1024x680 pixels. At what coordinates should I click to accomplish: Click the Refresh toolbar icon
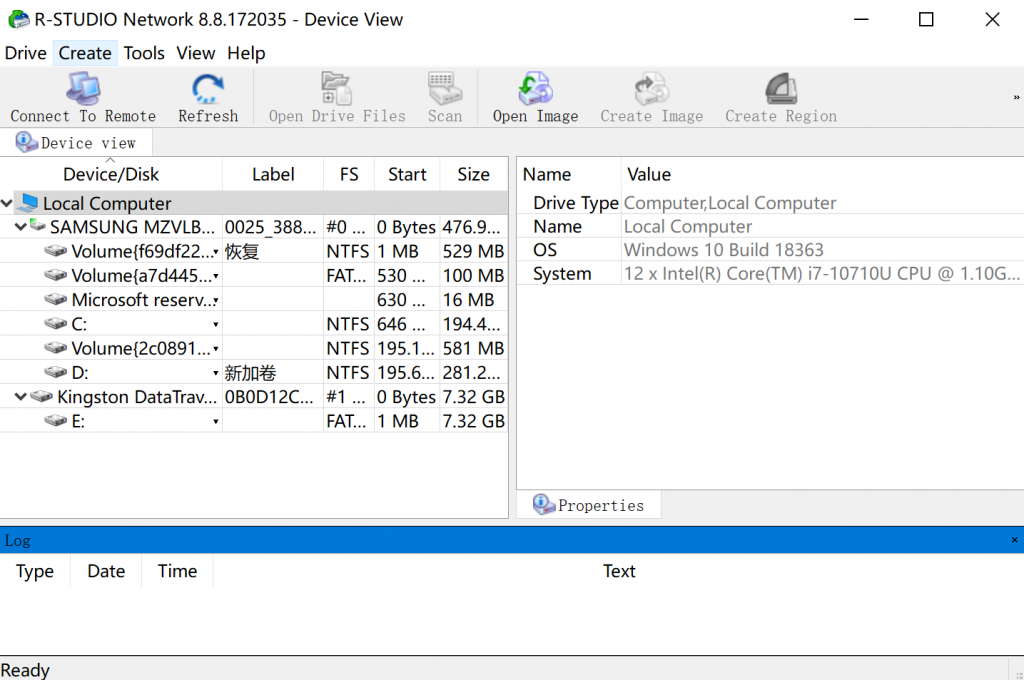pos(208,88)
